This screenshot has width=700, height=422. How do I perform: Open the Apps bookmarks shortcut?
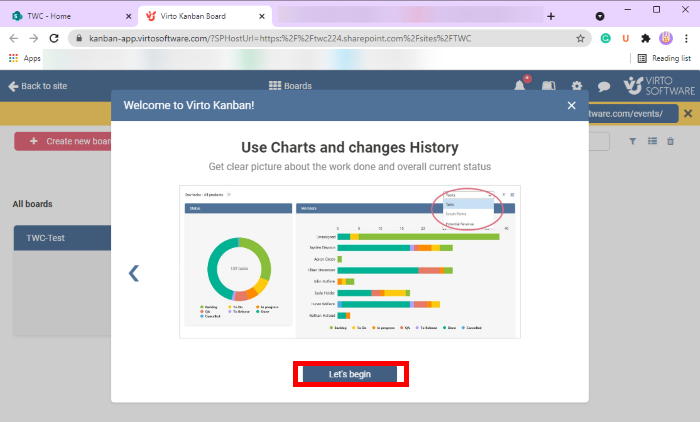click(x=25, y=58)
